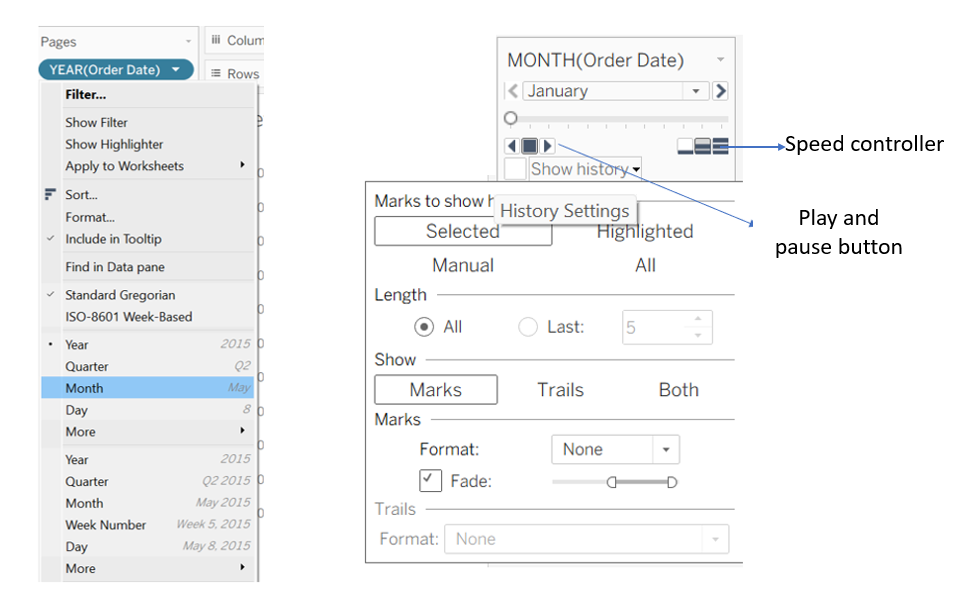Image resolution: width=961 pixels, height=589 pixels.
Task: Set playback speed to slow
Action: click(685, 146)
